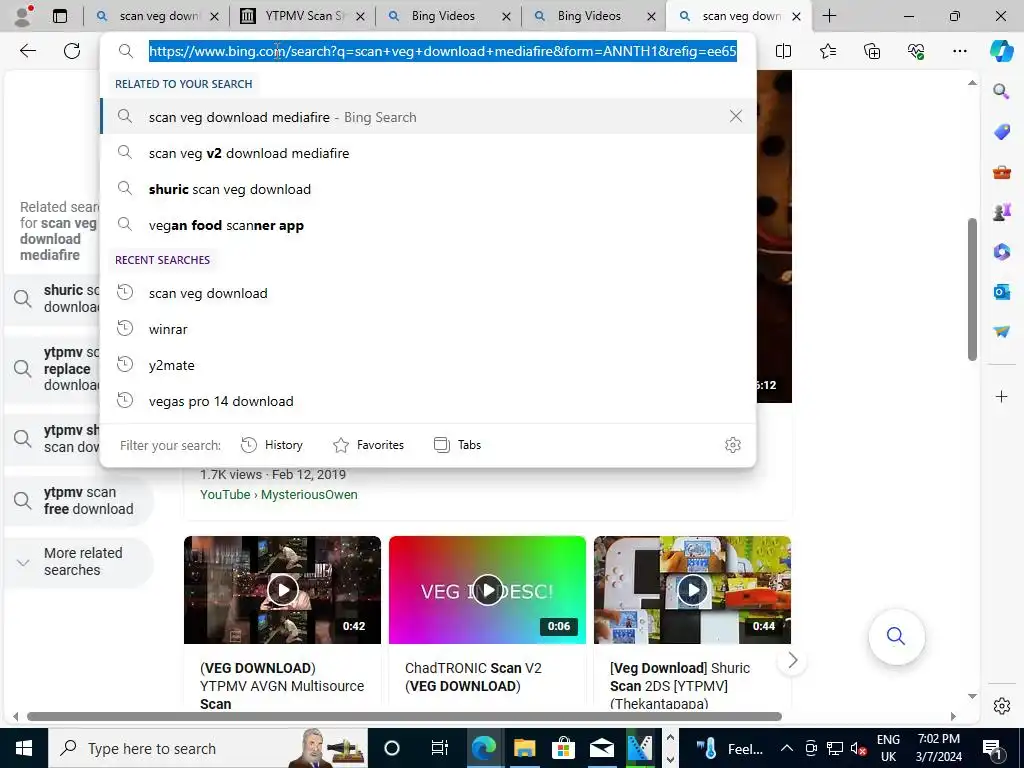
Task: Click related search 'ytpmv scan free download'
Action: pyautogui.click(x=78, y=500)
